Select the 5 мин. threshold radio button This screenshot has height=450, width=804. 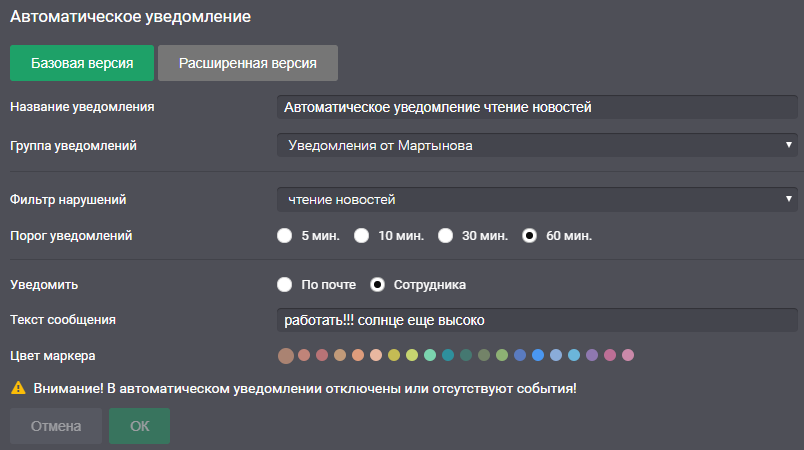[x=285, y=236]
